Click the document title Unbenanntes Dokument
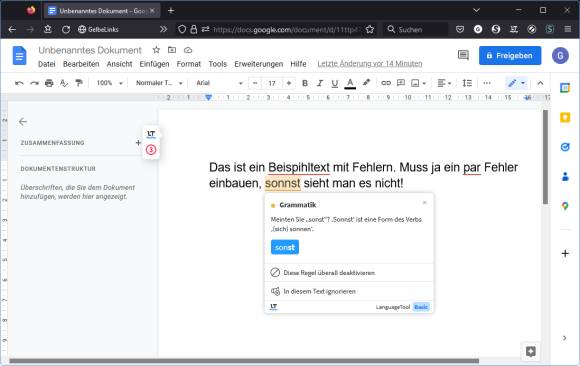 (x=90, y=50)
